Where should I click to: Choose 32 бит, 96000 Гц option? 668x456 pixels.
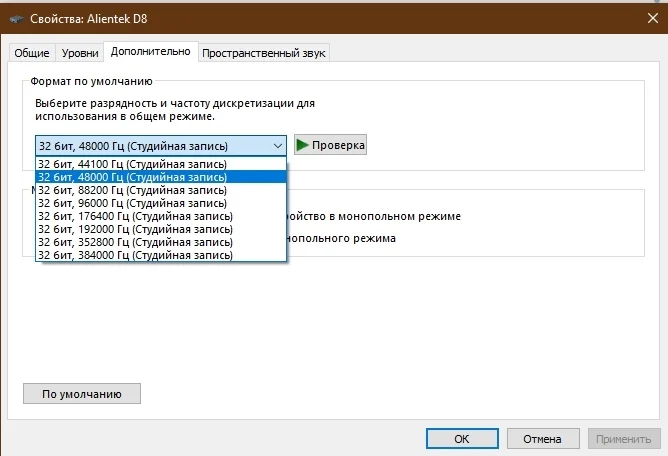[x=161, y=203]
